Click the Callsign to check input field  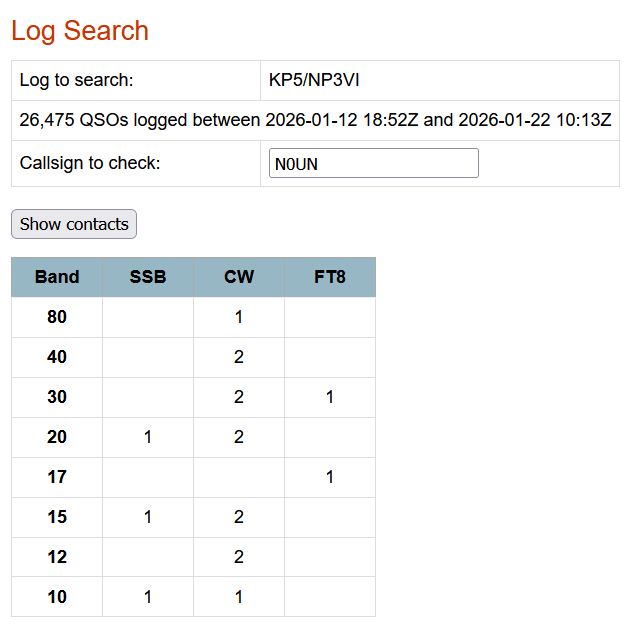click(373, 164)
